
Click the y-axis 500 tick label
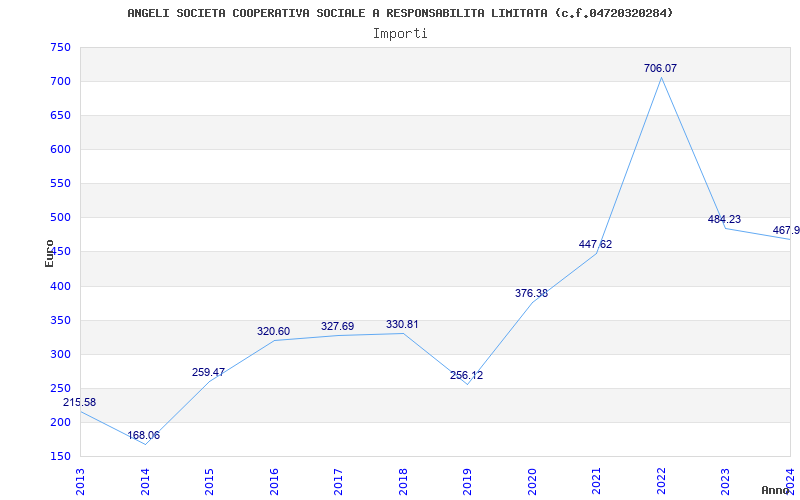(60, 217)
